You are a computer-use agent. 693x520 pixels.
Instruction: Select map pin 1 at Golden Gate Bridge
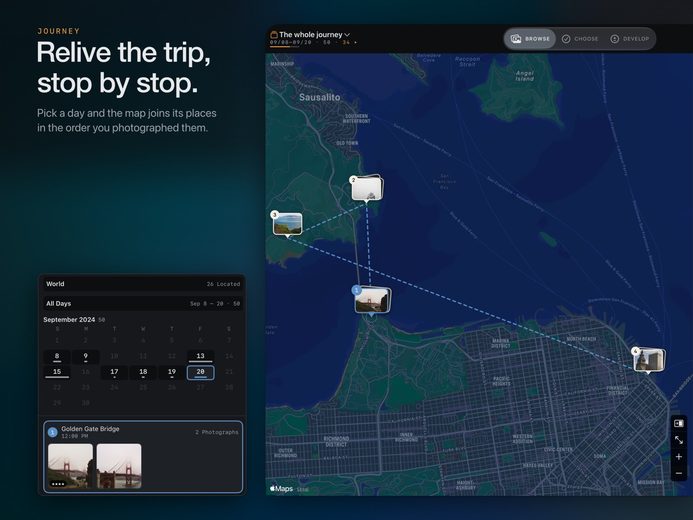coord(372,300)
